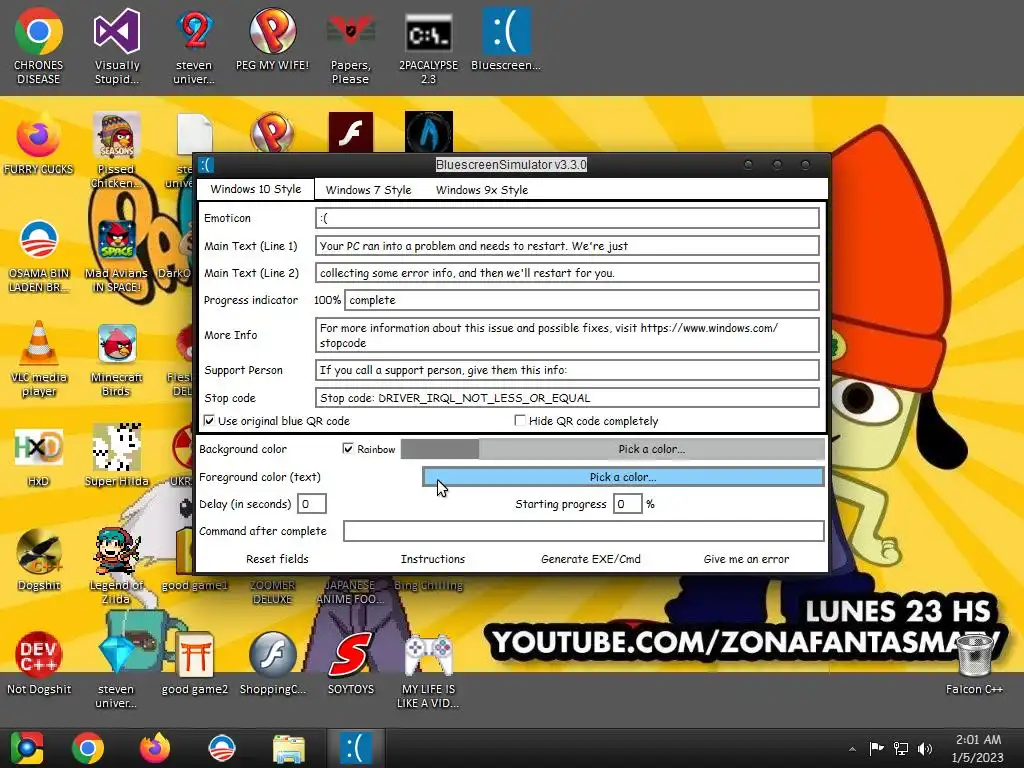Click the BluescreenSimulator taskbar button
Viewport: 1024px width, 768px height.
click(356, 748)
